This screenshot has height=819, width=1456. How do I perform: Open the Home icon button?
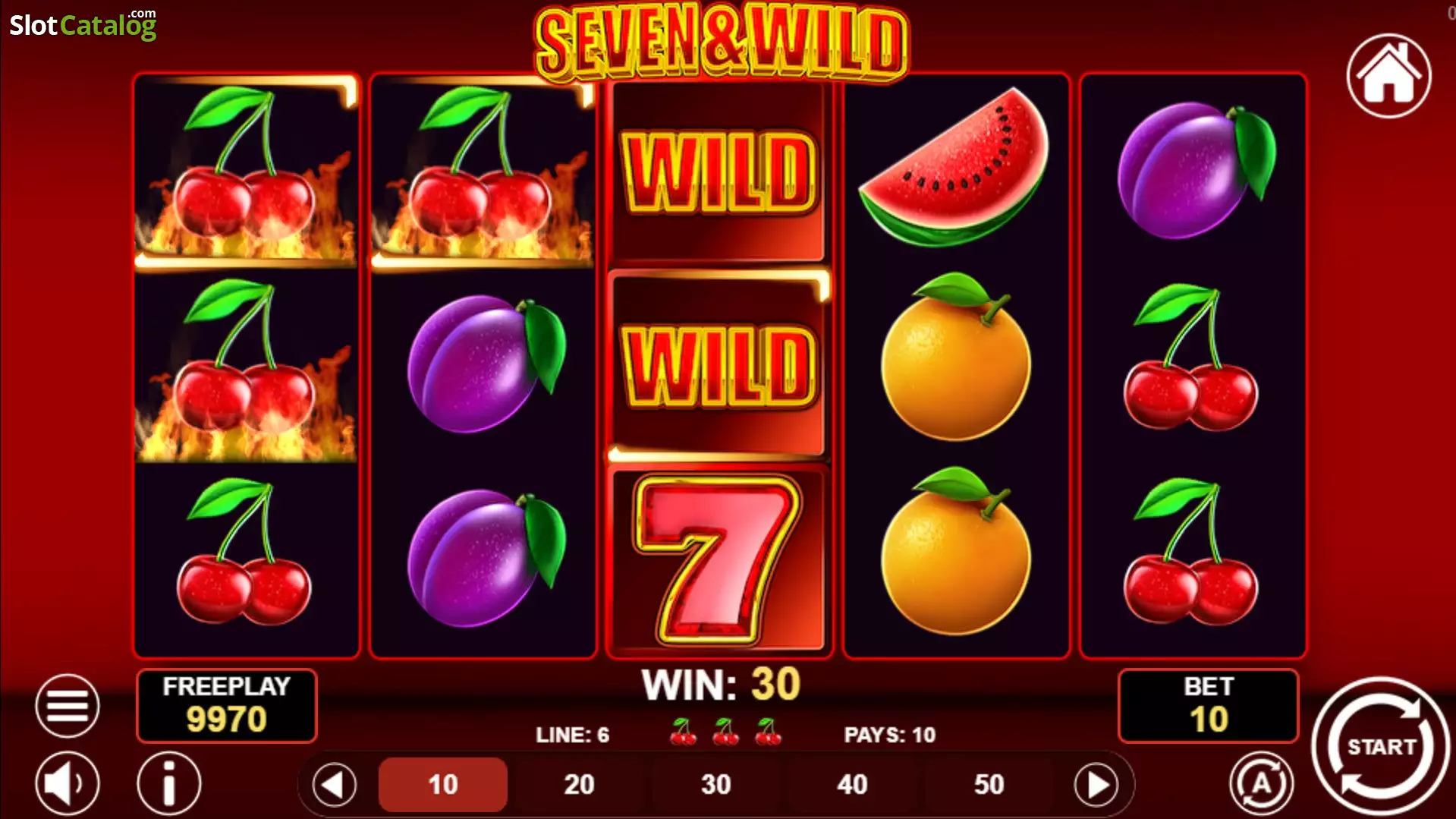(1388, 76)
